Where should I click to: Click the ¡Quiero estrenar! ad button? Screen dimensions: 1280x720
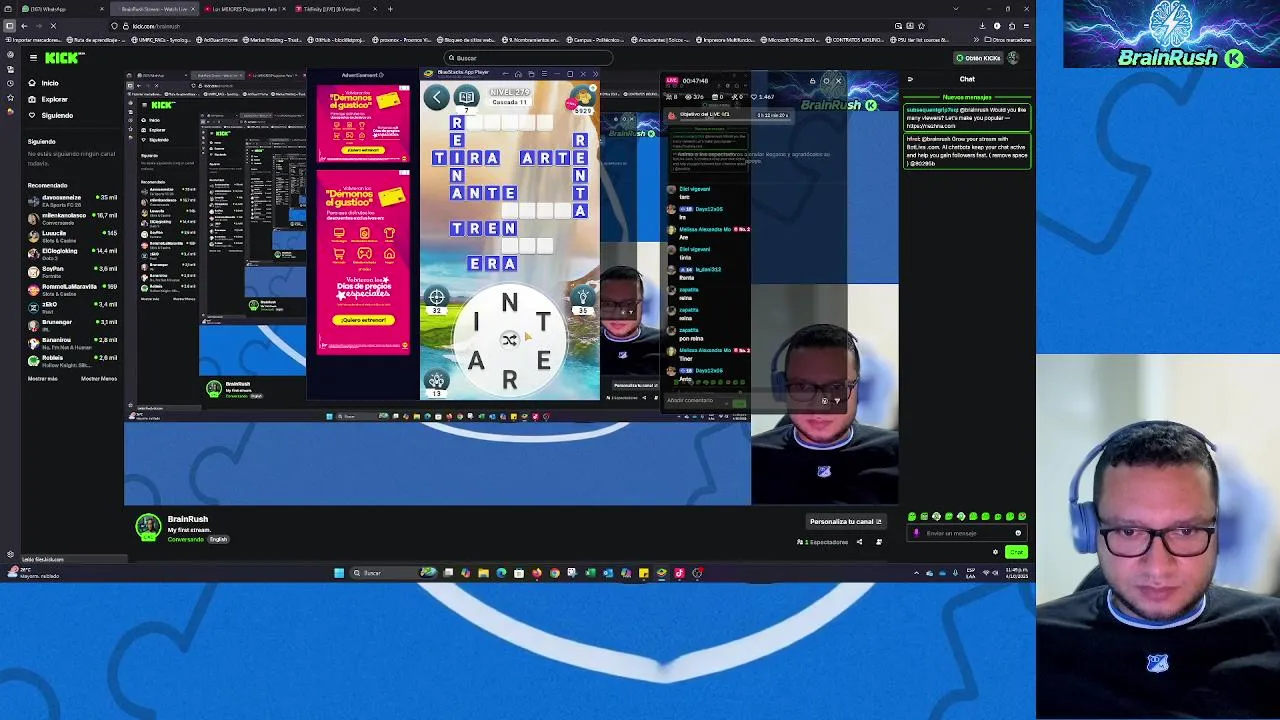(x=363, y=320)
